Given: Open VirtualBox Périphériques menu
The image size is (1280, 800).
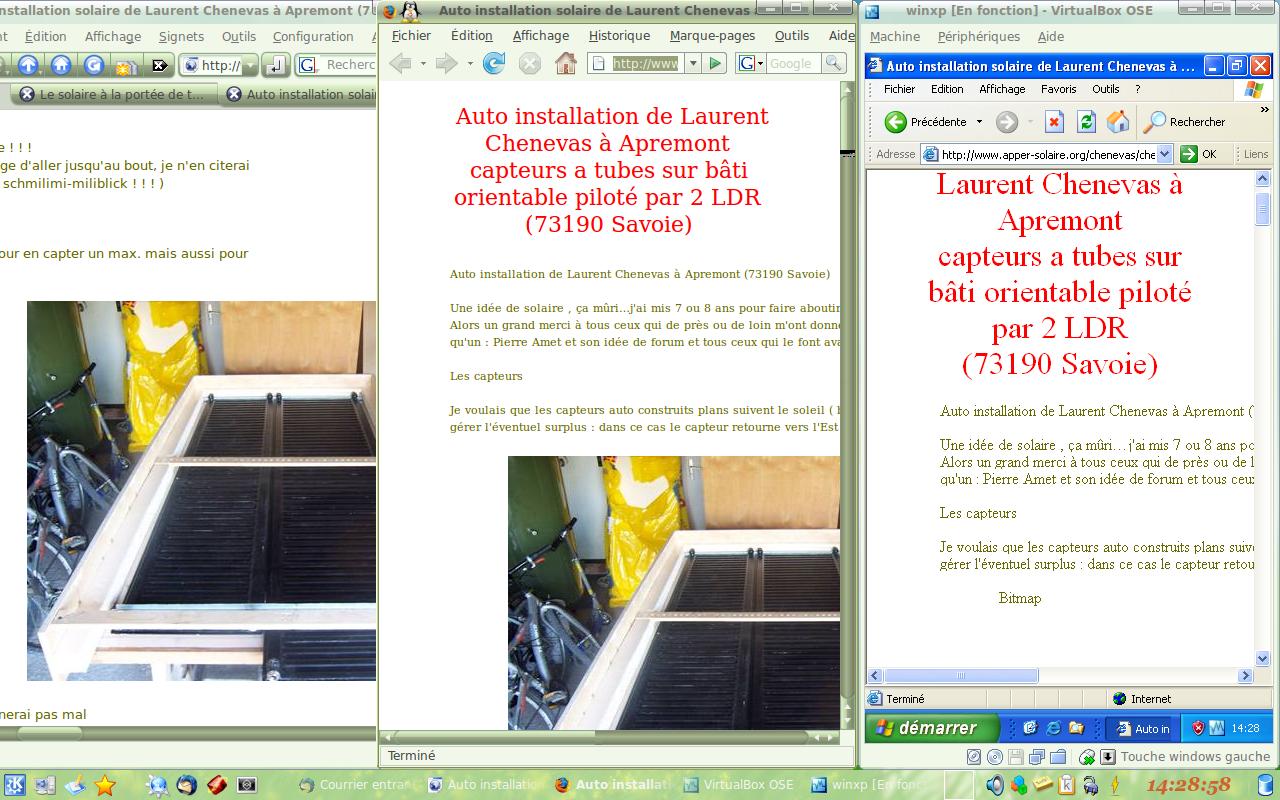Looking at the screenshot, I should click(x=978, y=37).
